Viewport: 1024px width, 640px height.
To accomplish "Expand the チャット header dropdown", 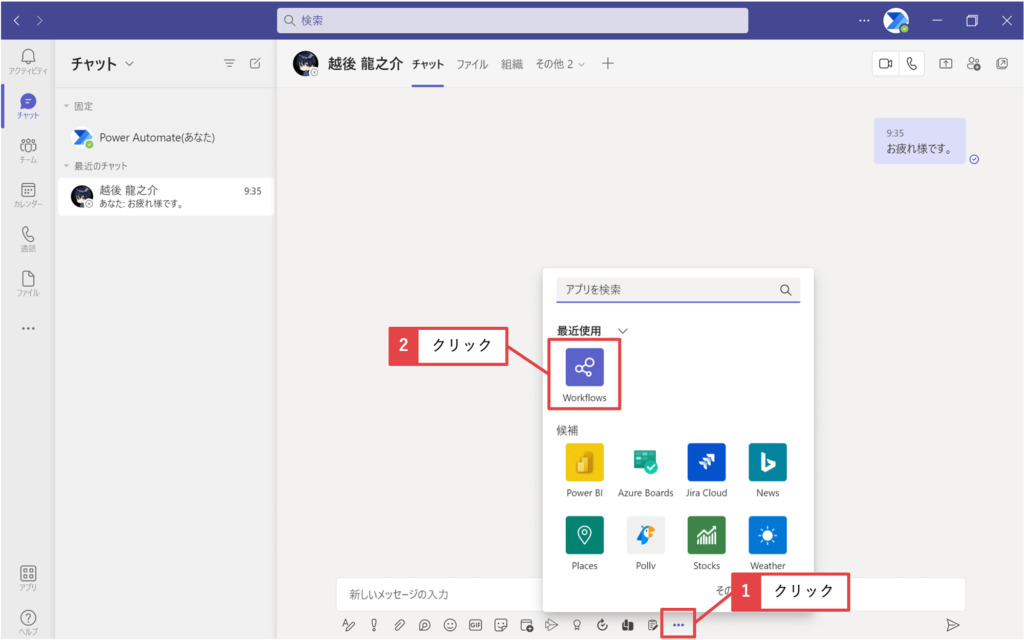I will 129,64.
